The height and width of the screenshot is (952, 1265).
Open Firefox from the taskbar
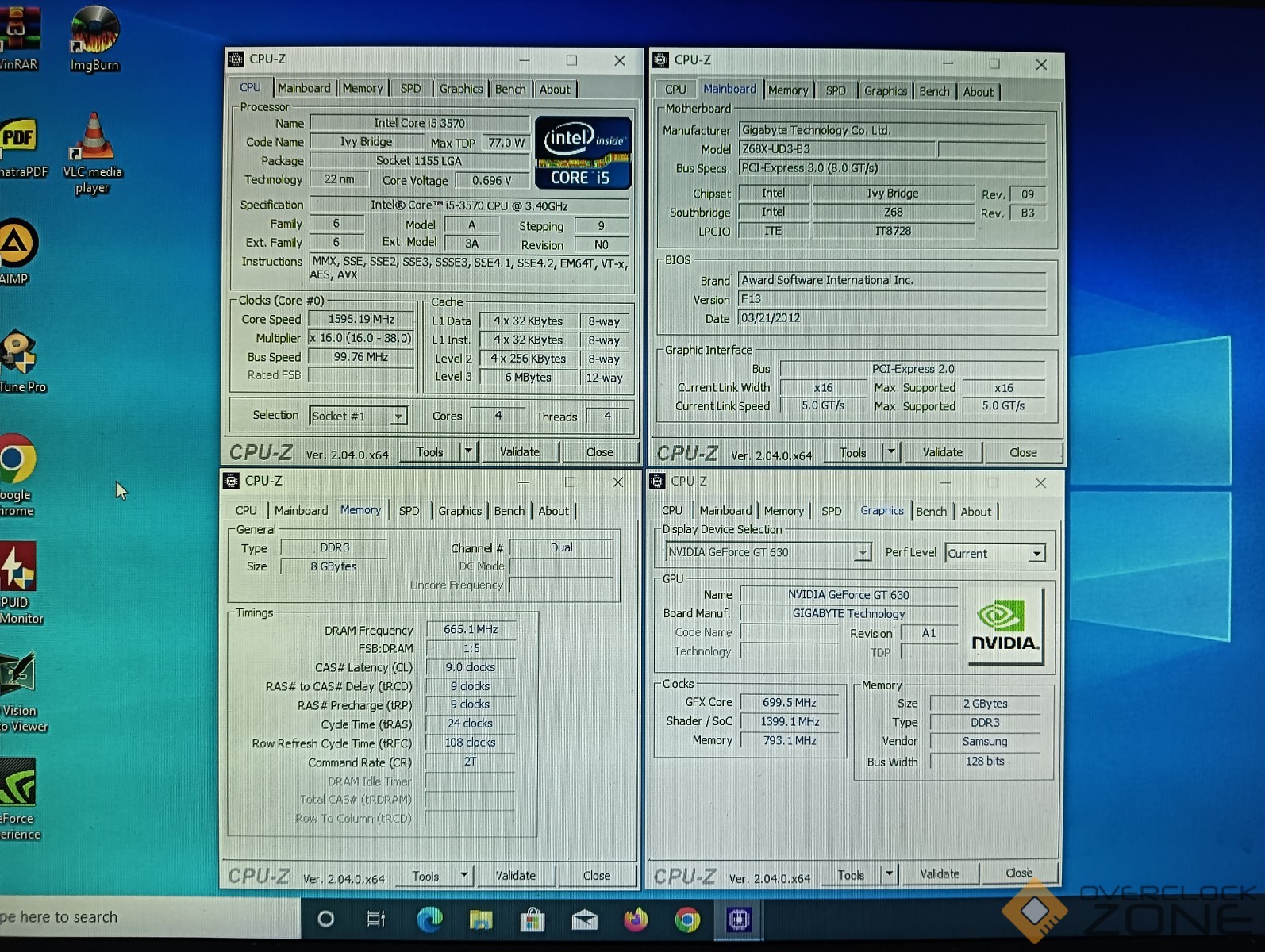636,919
